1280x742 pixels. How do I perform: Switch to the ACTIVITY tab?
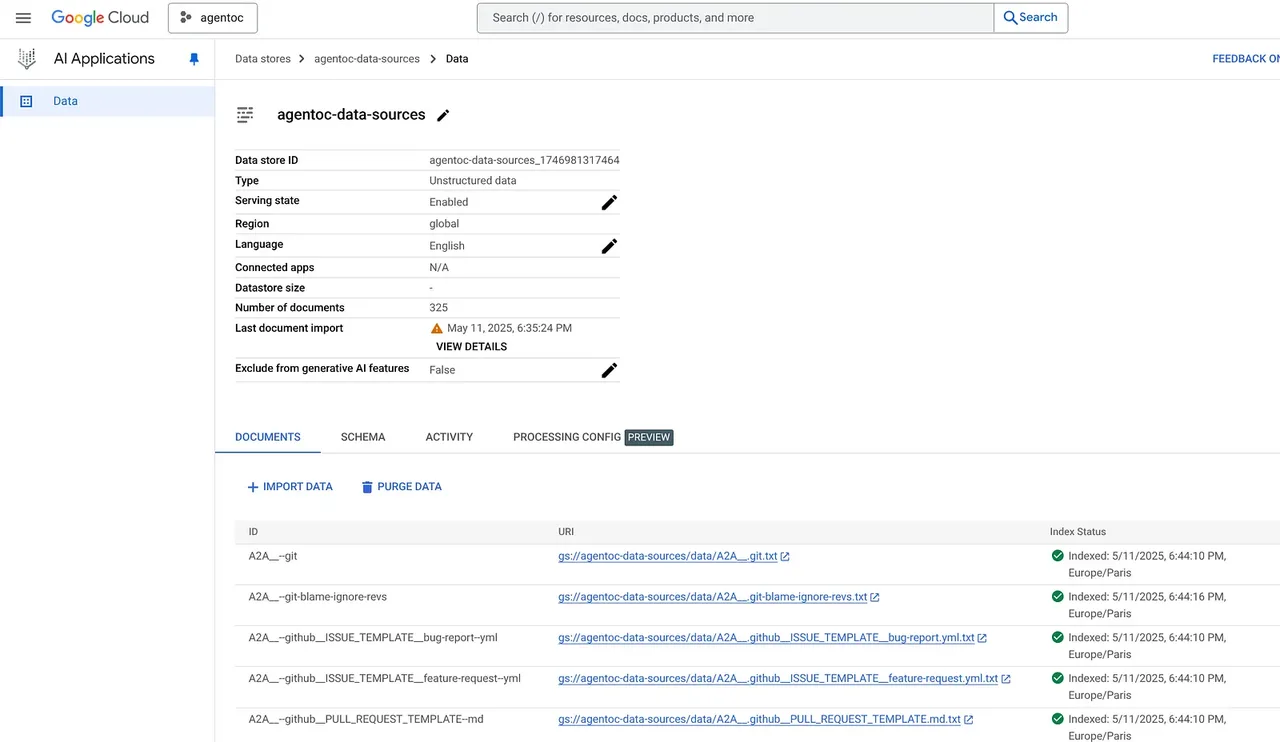[449, 437]
